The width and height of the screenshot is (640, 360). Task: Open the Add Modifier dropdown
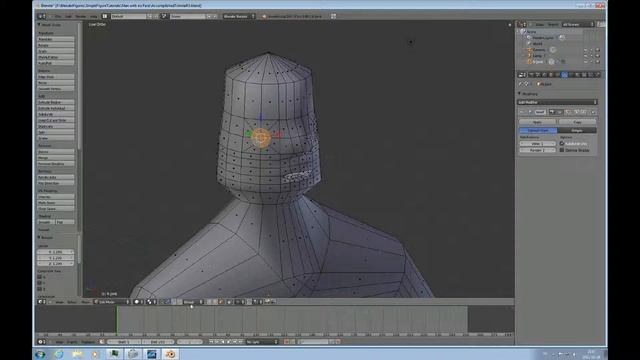point(557,102)
